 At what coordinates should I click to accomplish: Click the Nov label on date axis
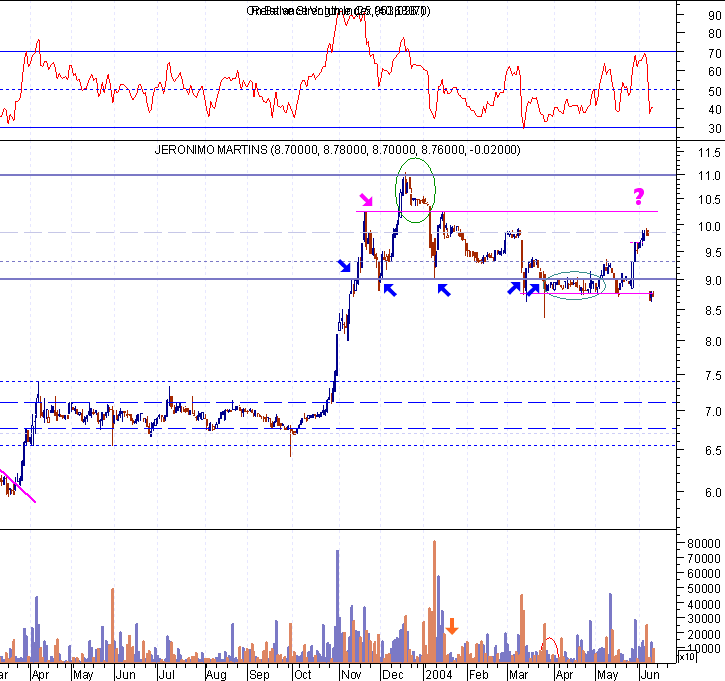tap(351, 675)
